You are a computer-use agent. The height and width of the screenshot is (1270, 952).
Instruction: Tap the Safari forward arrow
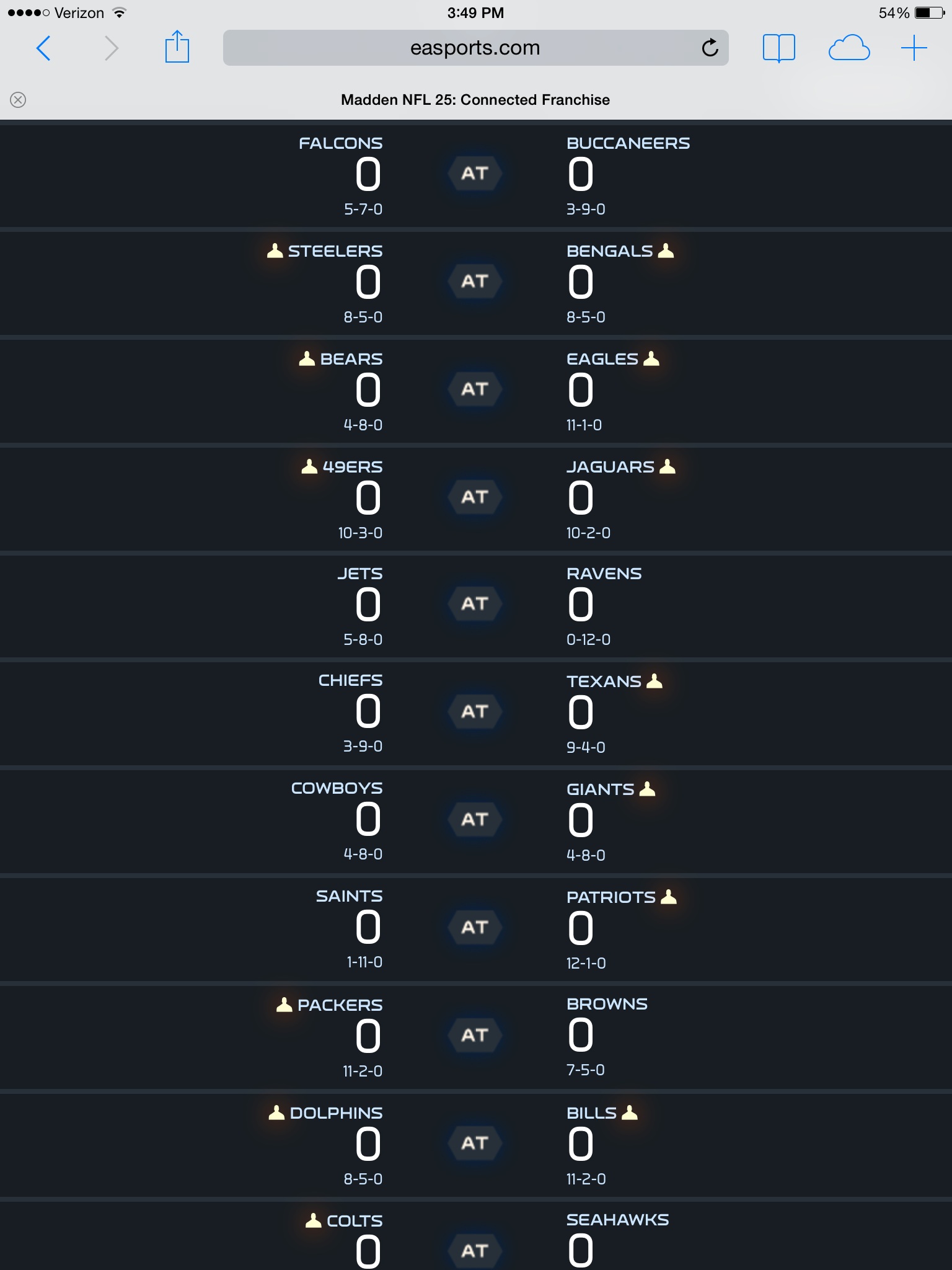(112, 48)
